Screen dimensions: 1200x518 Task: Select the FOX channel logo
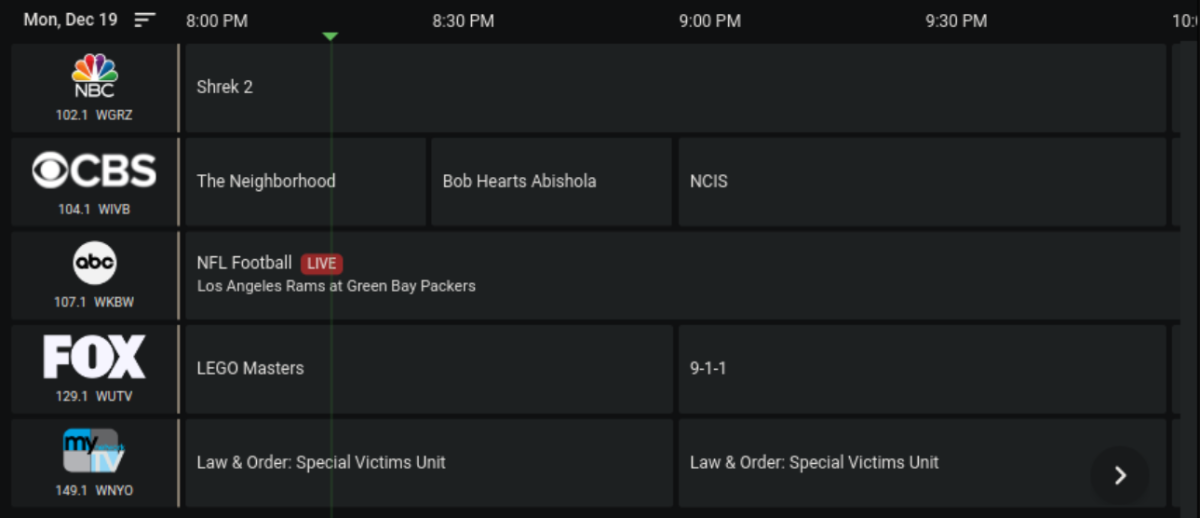(x=94, y=357)
